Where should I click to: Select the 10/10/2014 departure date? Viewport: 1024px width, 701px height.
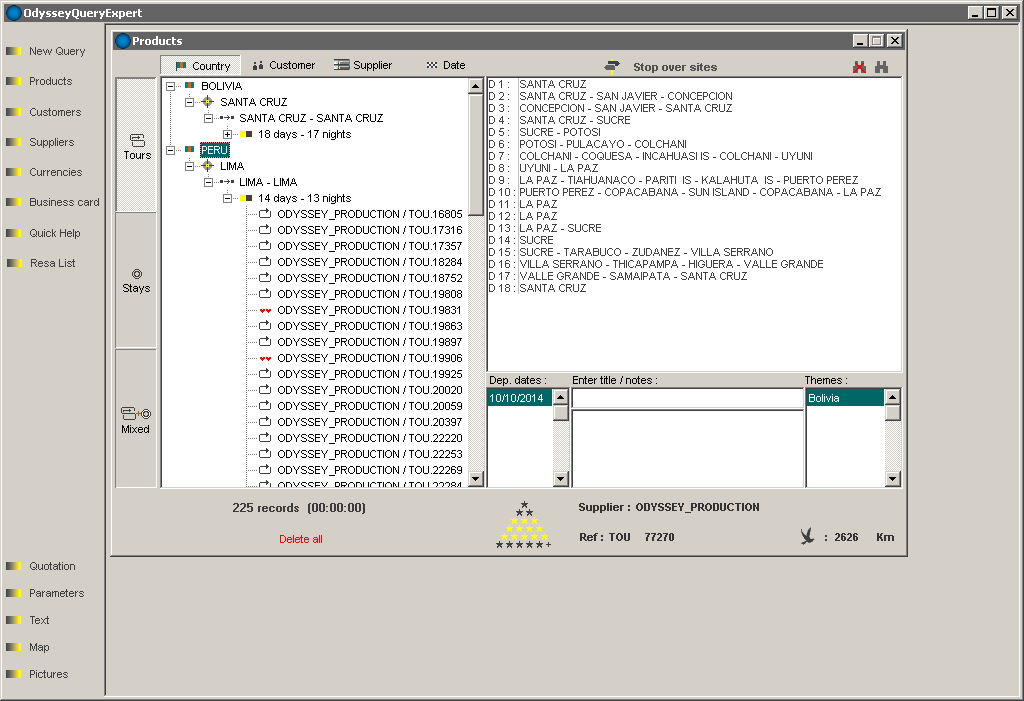click(x=516, y=398)
